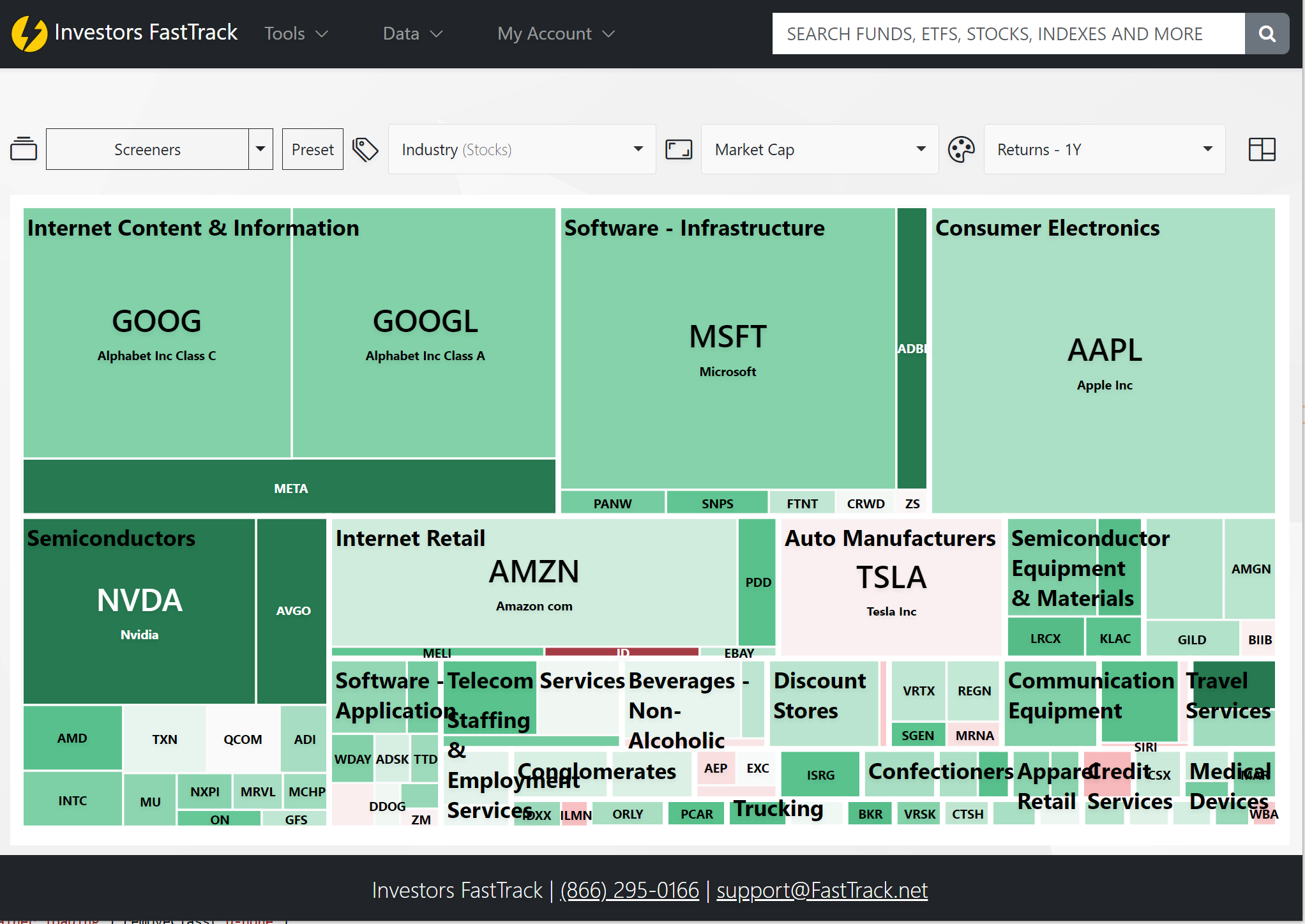Screen dimensions: 1305x924
Task: Select the SNPS treemap tile
Action: [718, 503]
